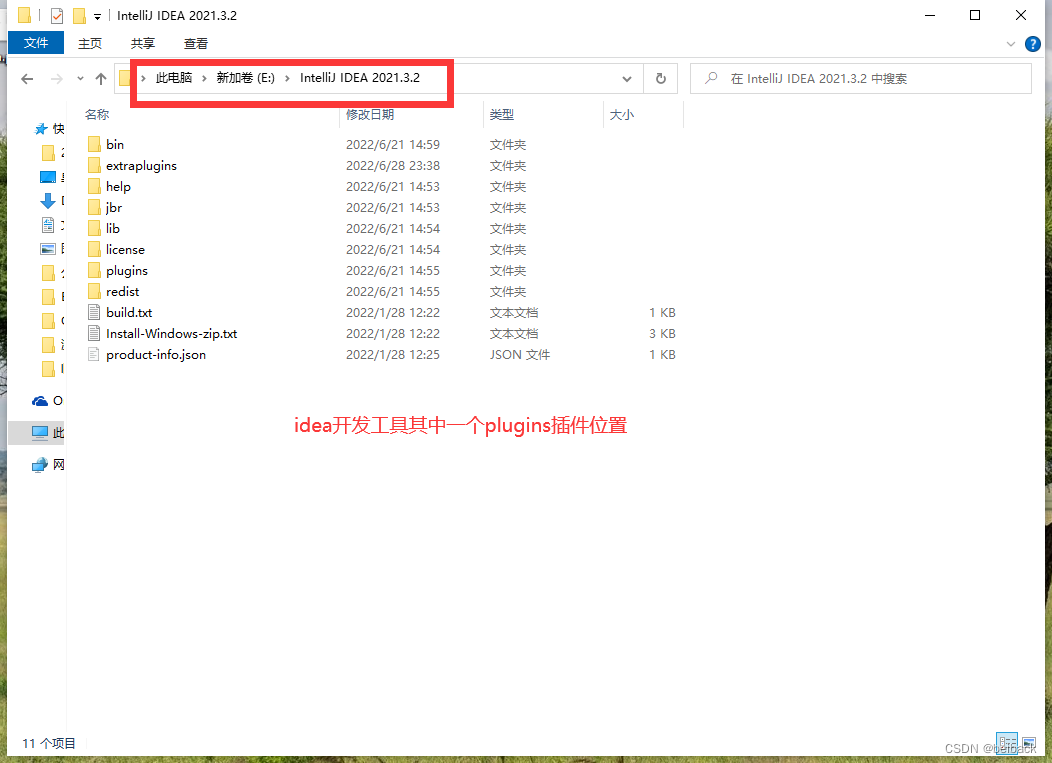Select the Install-Windows-zip.txt file icon
1052x763 pixels.
click(x=94, y=334)
